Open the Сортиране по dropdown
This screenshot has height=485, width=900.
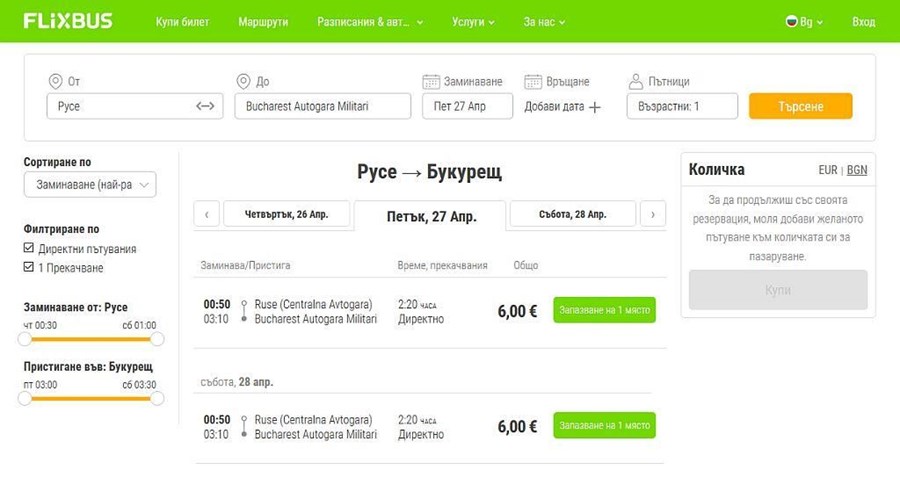90,184
